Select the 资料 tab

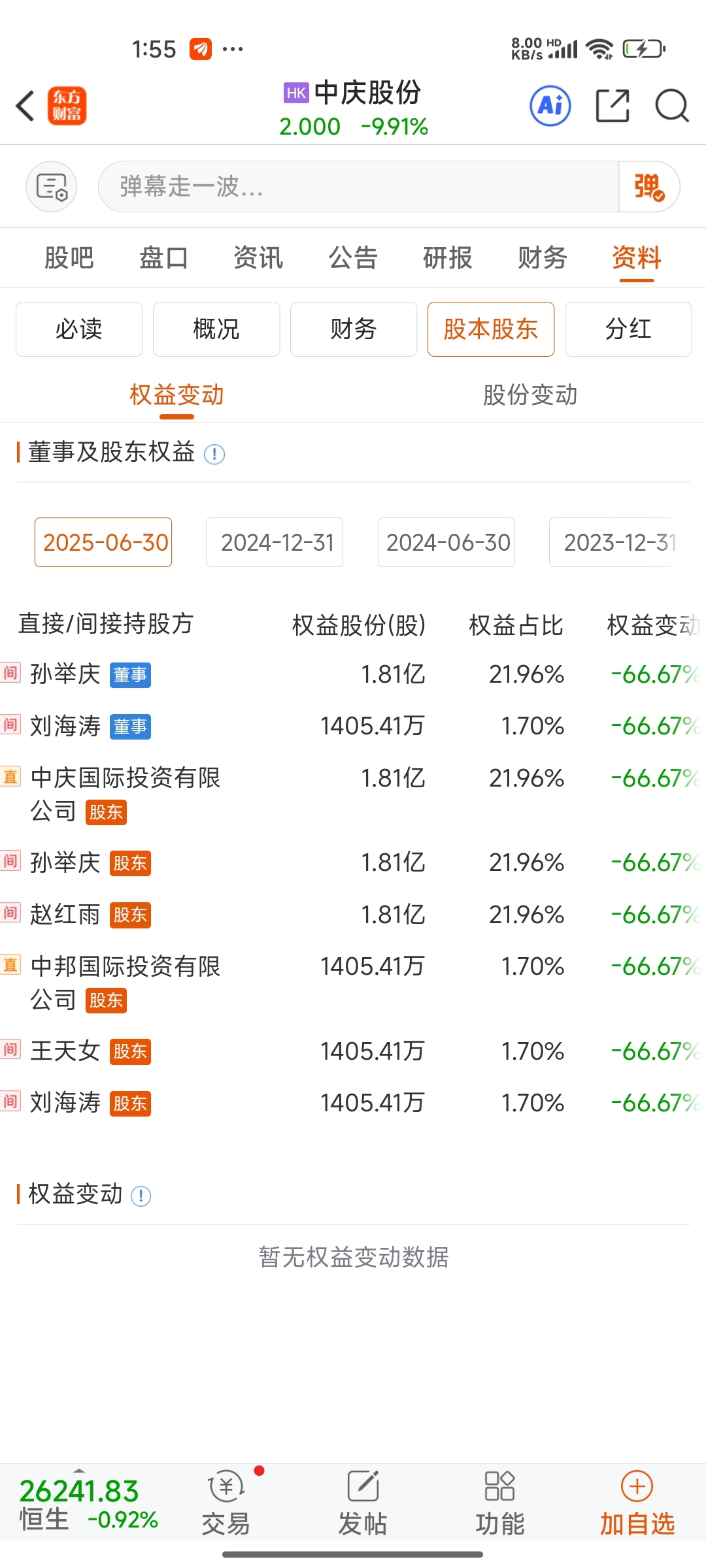tap(637, 257)
